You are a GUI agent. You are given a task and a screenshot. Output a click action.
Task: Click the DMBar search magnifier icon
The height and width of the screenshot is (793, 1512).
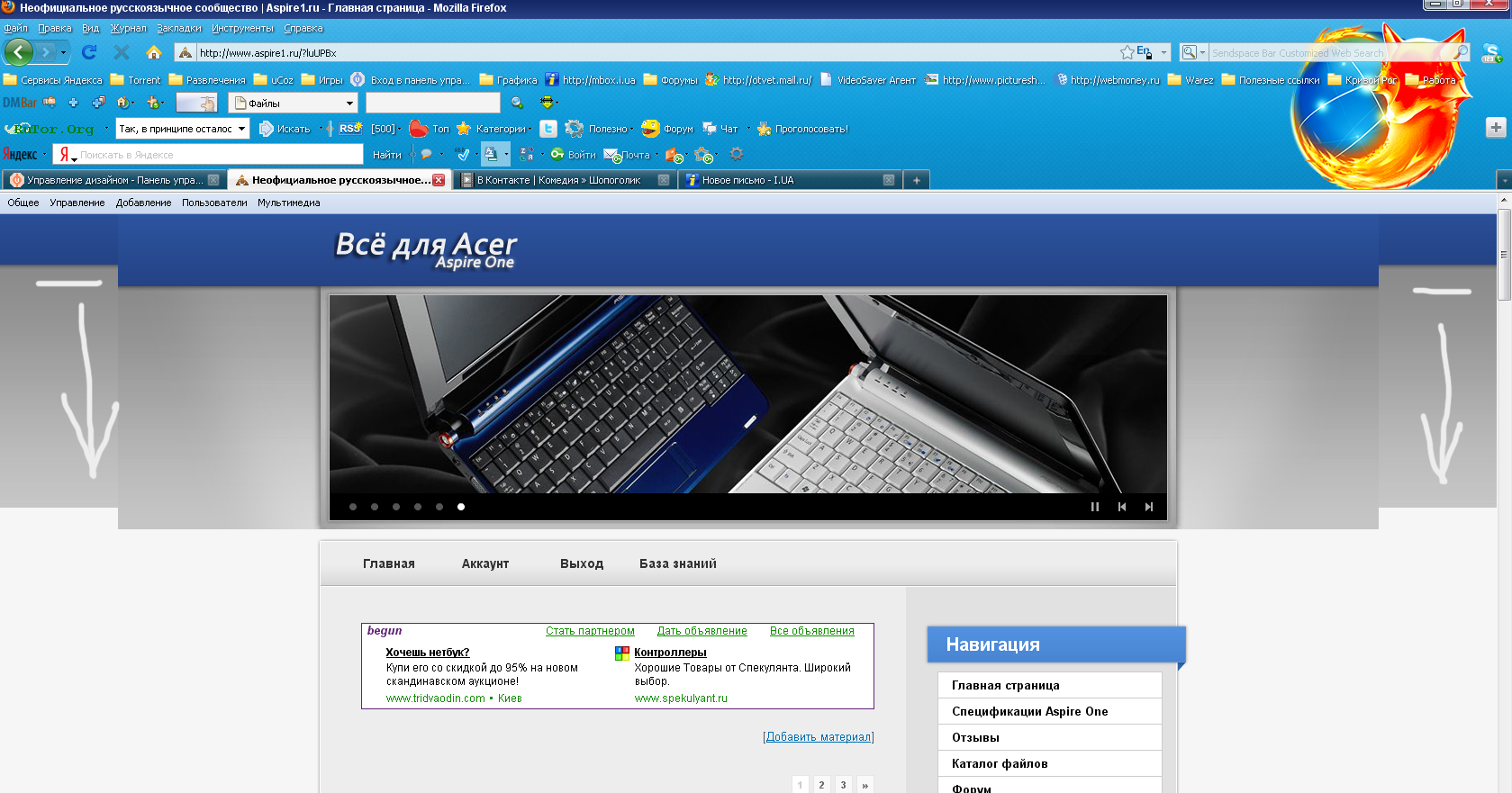coord(517,103)
